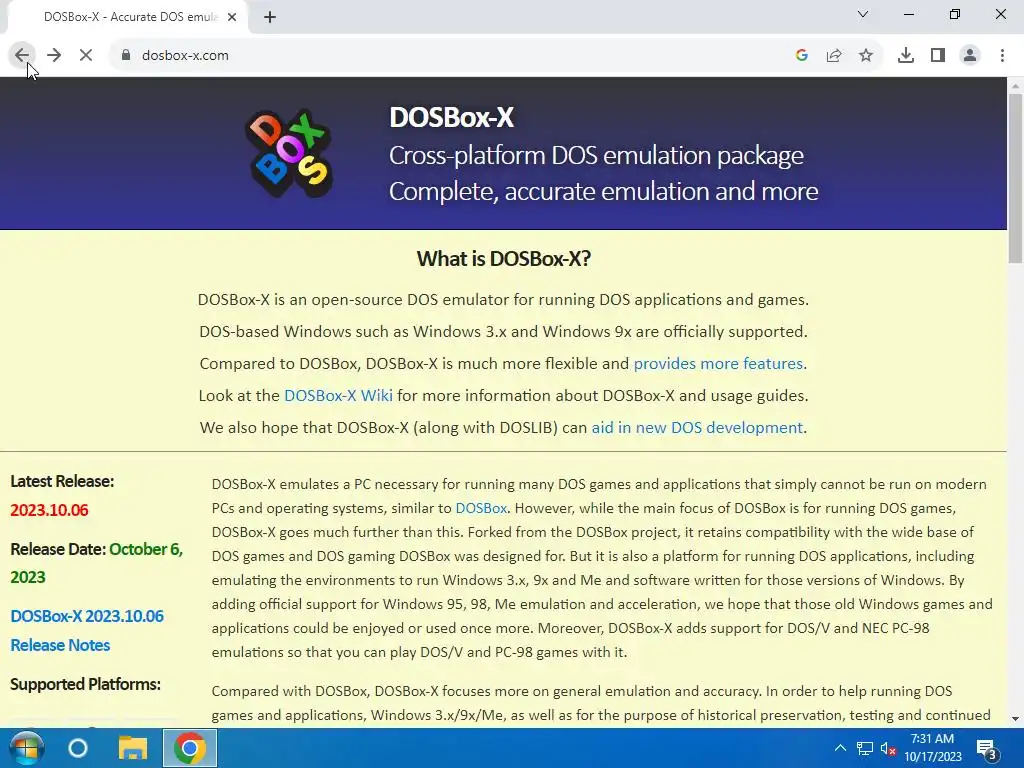Close the DOSBox-X tab
The width and height of the screenshot is (1024, 768).
click(x=232, y=17)
